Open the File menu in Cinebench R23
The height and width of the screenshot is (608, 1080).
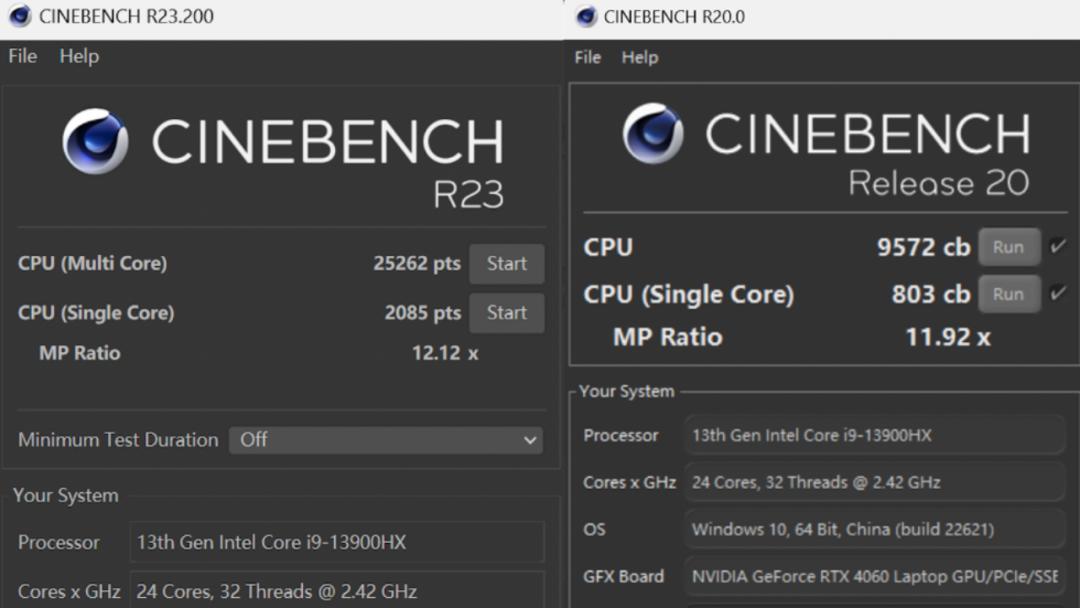[x=23, y=56]
